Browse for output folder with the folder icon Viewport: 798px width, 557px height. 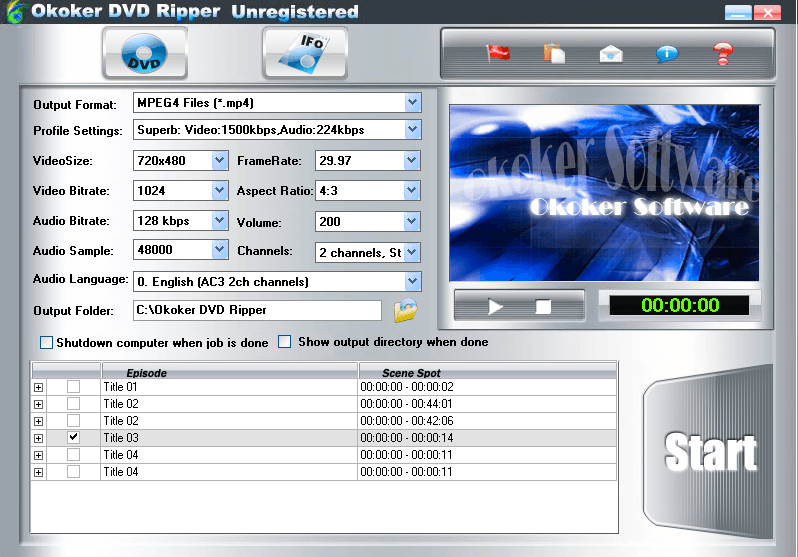405,310
